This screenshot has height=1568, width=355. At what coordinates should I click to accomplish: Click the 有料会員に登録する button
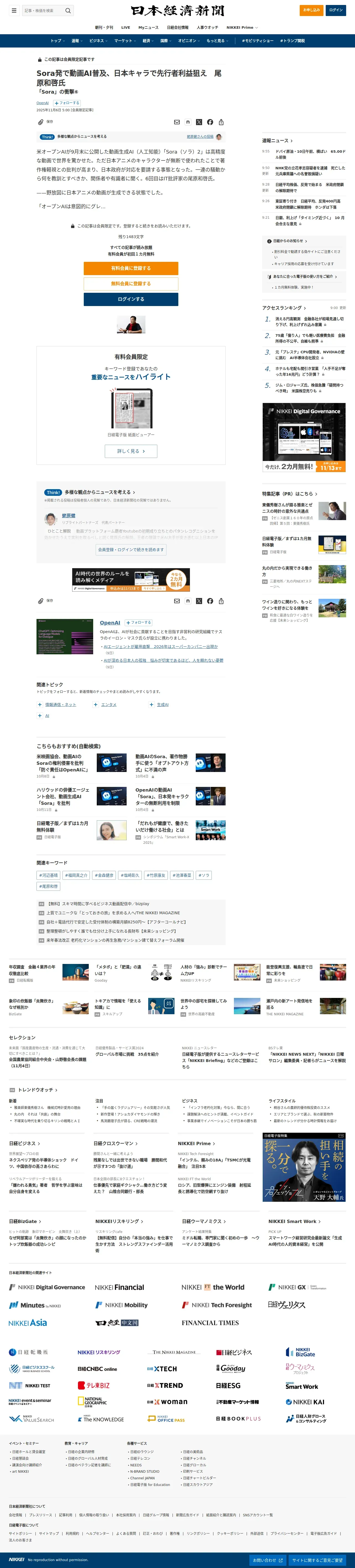(131, 268)
